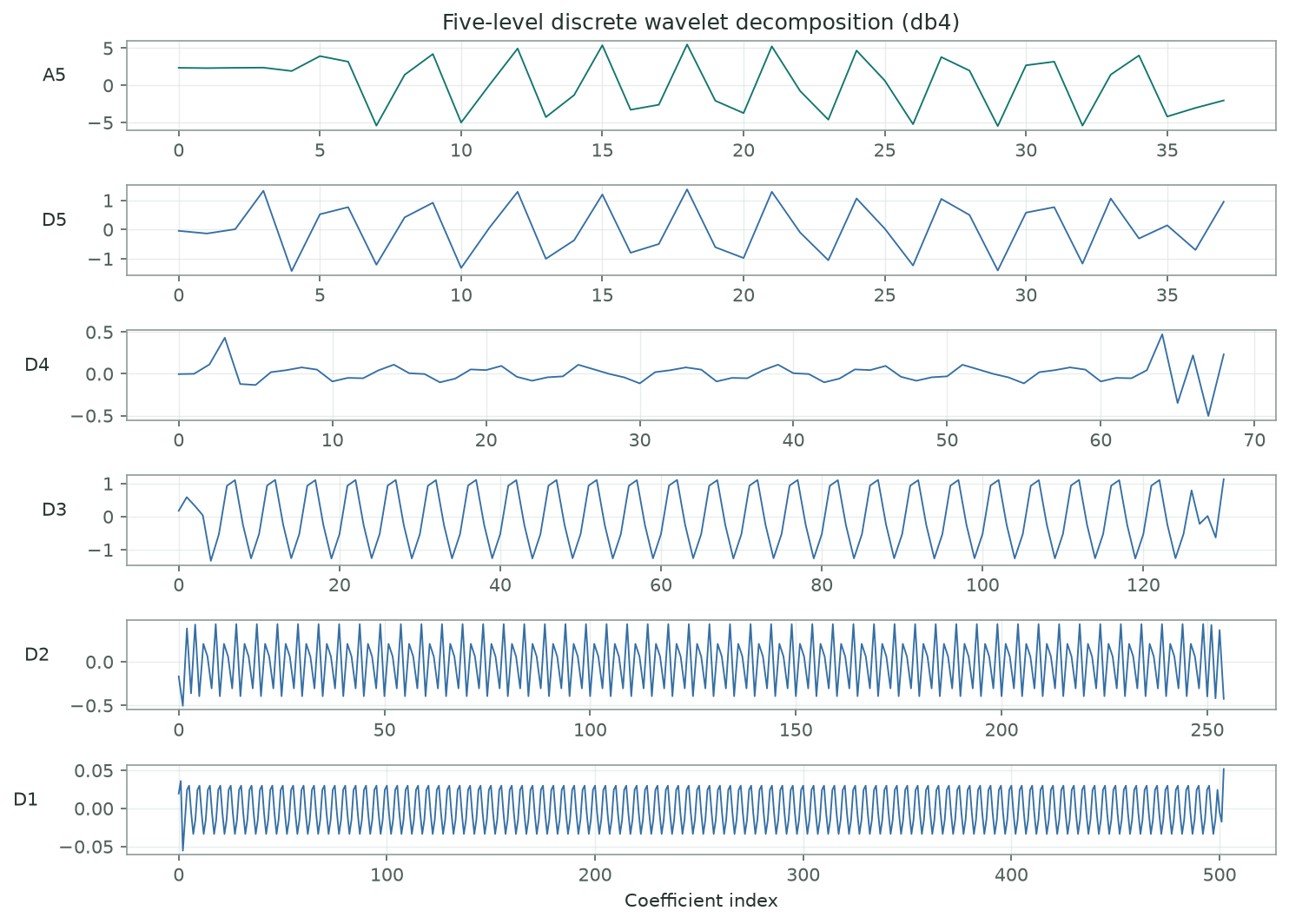Click the 'Coefficient index' axis label
This screenshot has width=1289, height=924.
(x=701, y=901)
